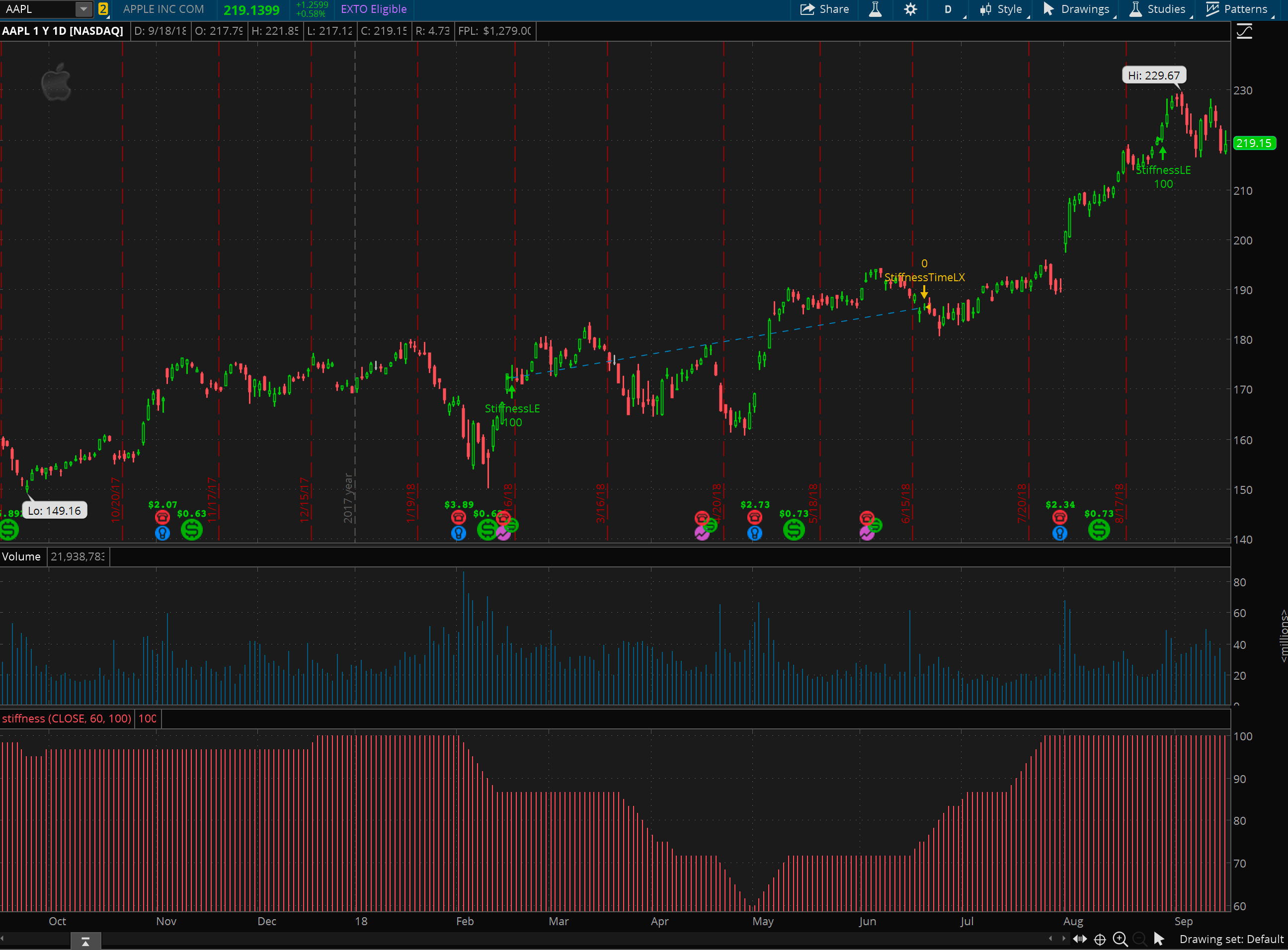
Task: Click the magenta event icon in mid-April
Action: (x=702, y=534)
